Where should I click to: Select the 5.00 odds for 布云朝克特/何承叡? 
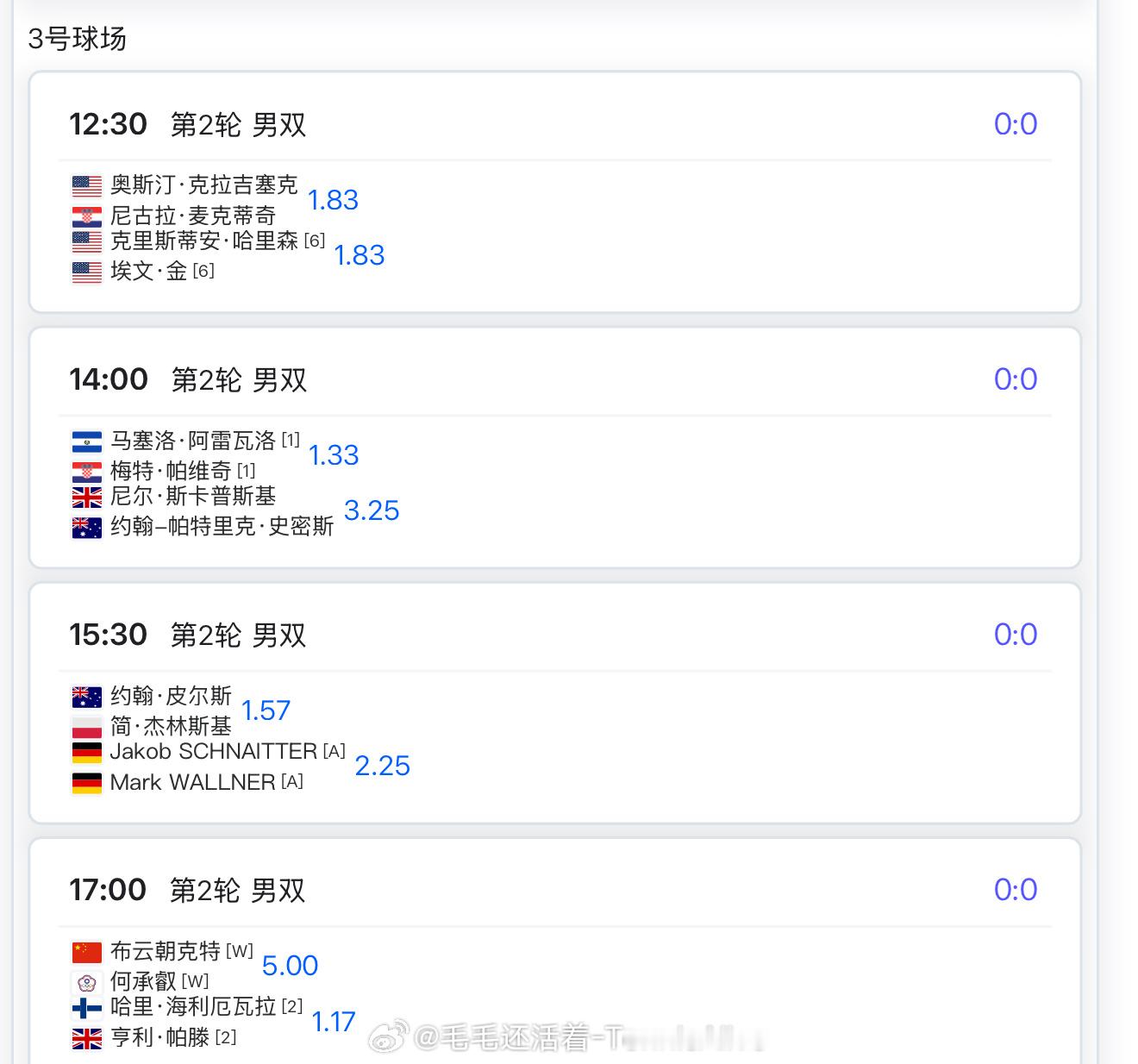click(290, 966)
